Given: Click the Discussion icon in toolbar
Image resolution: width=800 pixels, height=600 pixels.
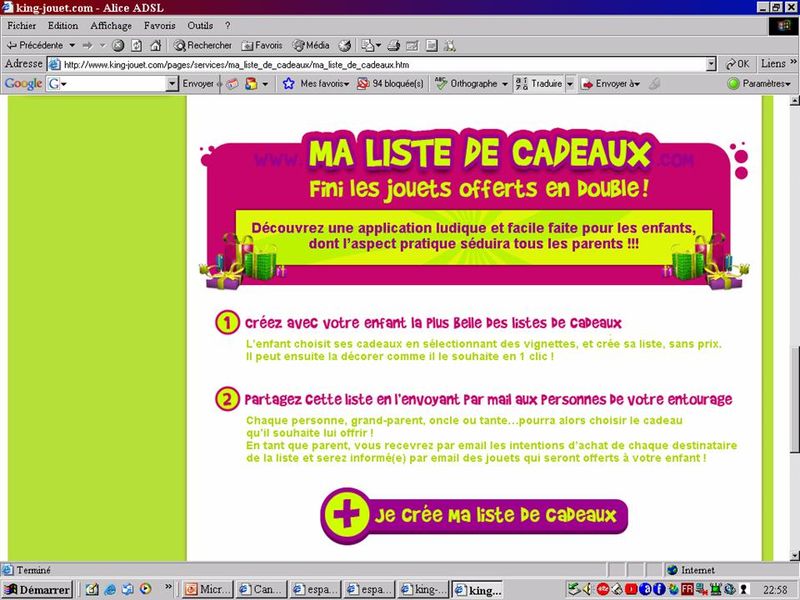Looking at the screenshot, I should 432,45.
